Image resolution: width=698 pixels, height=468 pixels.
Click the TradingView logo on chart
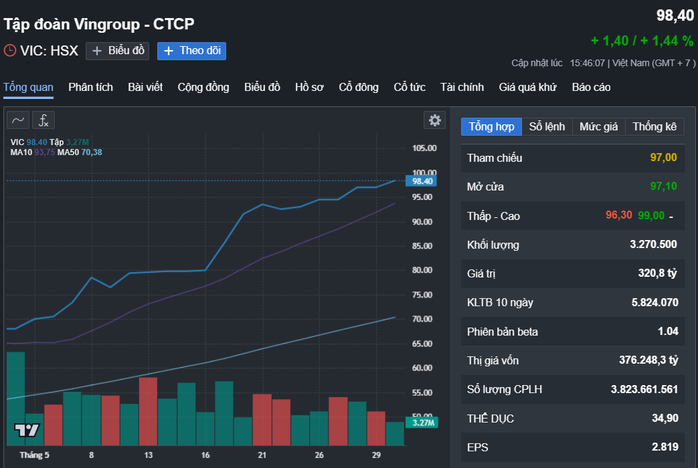(x=27, y=430)
